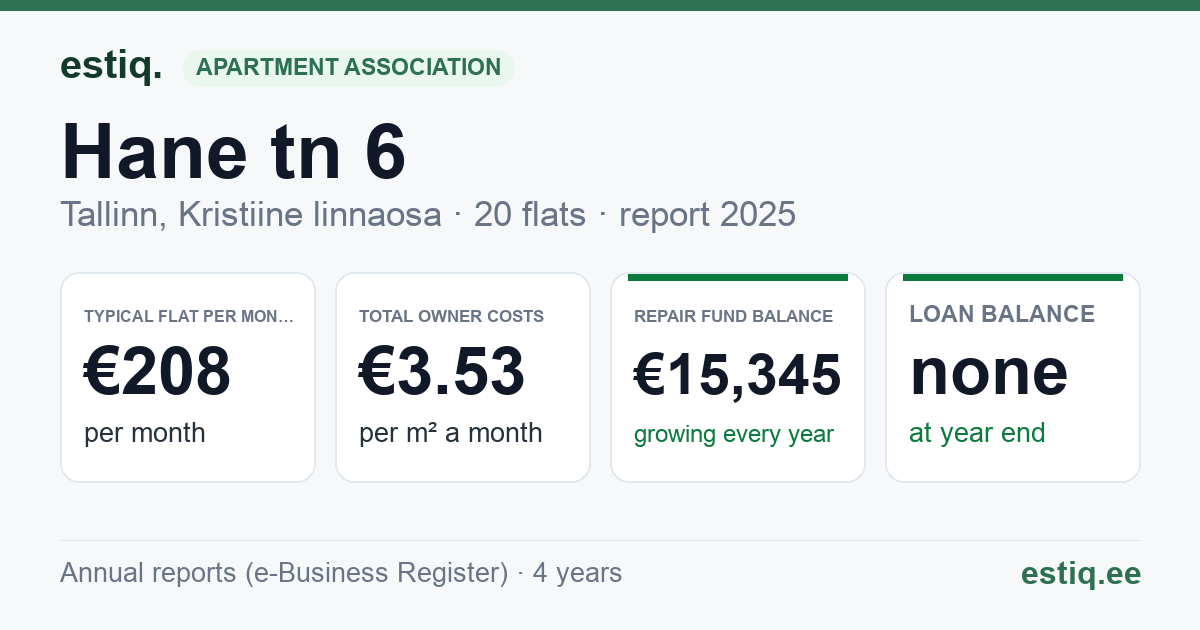Click the €3.53 value
This screenshot has width=1200, height=630.
click(442, 372)
